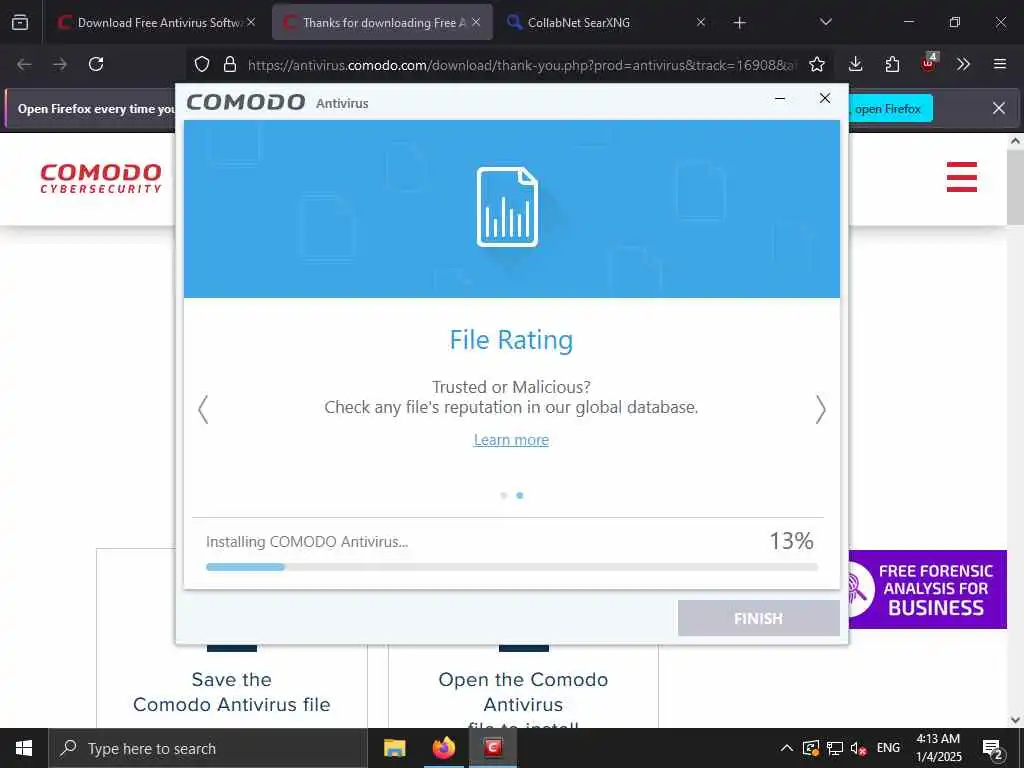Click Comodo Cybersecurity logo on webpage

[101, 178]
